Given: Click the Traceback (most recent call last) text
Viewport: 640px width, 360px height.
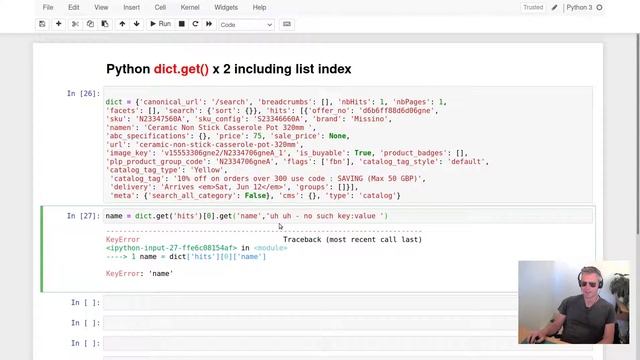Looking at the screenshot, I should tap(352, 240).
